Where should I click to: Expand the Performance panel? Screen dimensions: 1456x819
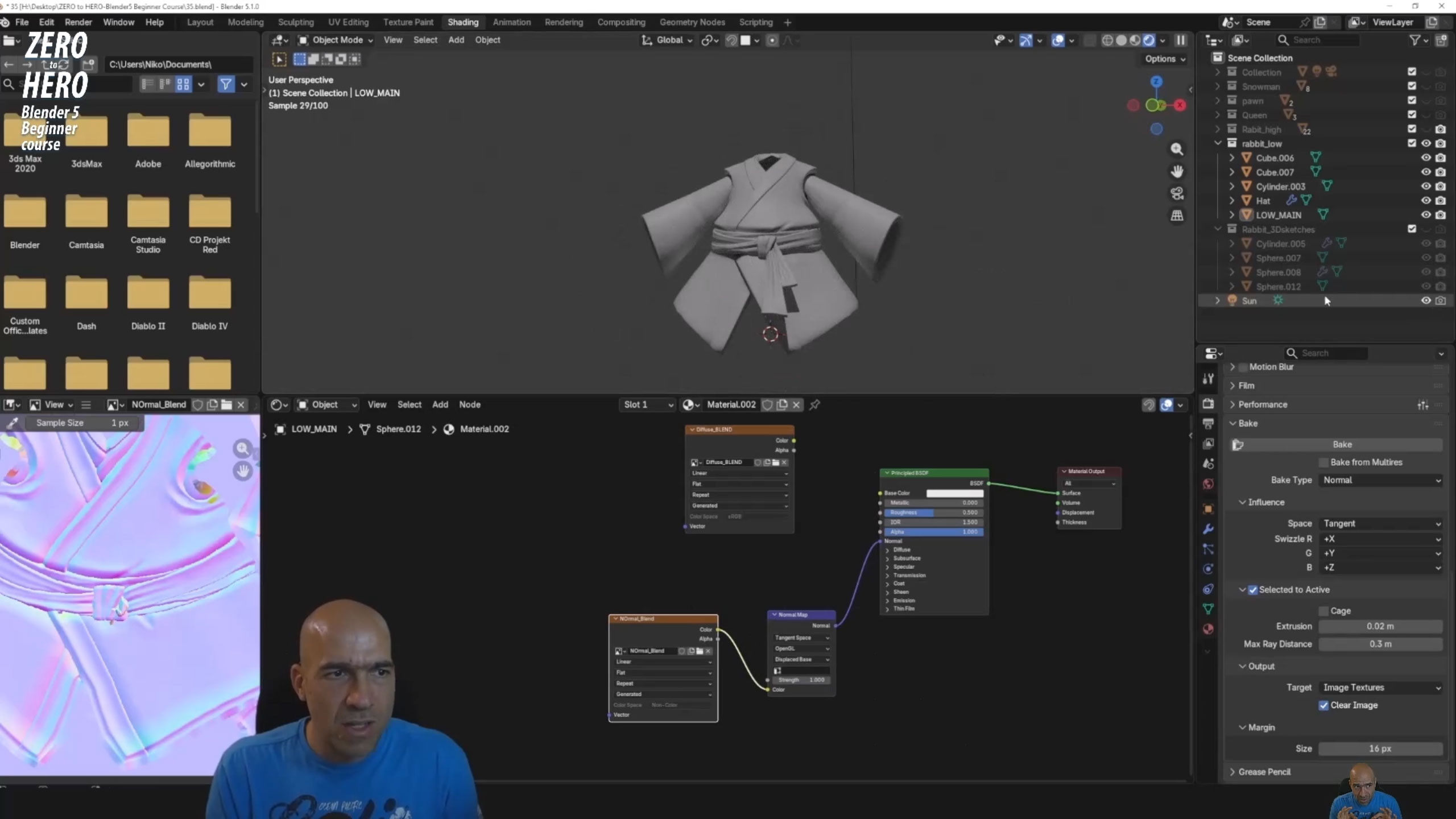tap(1263, 404)
